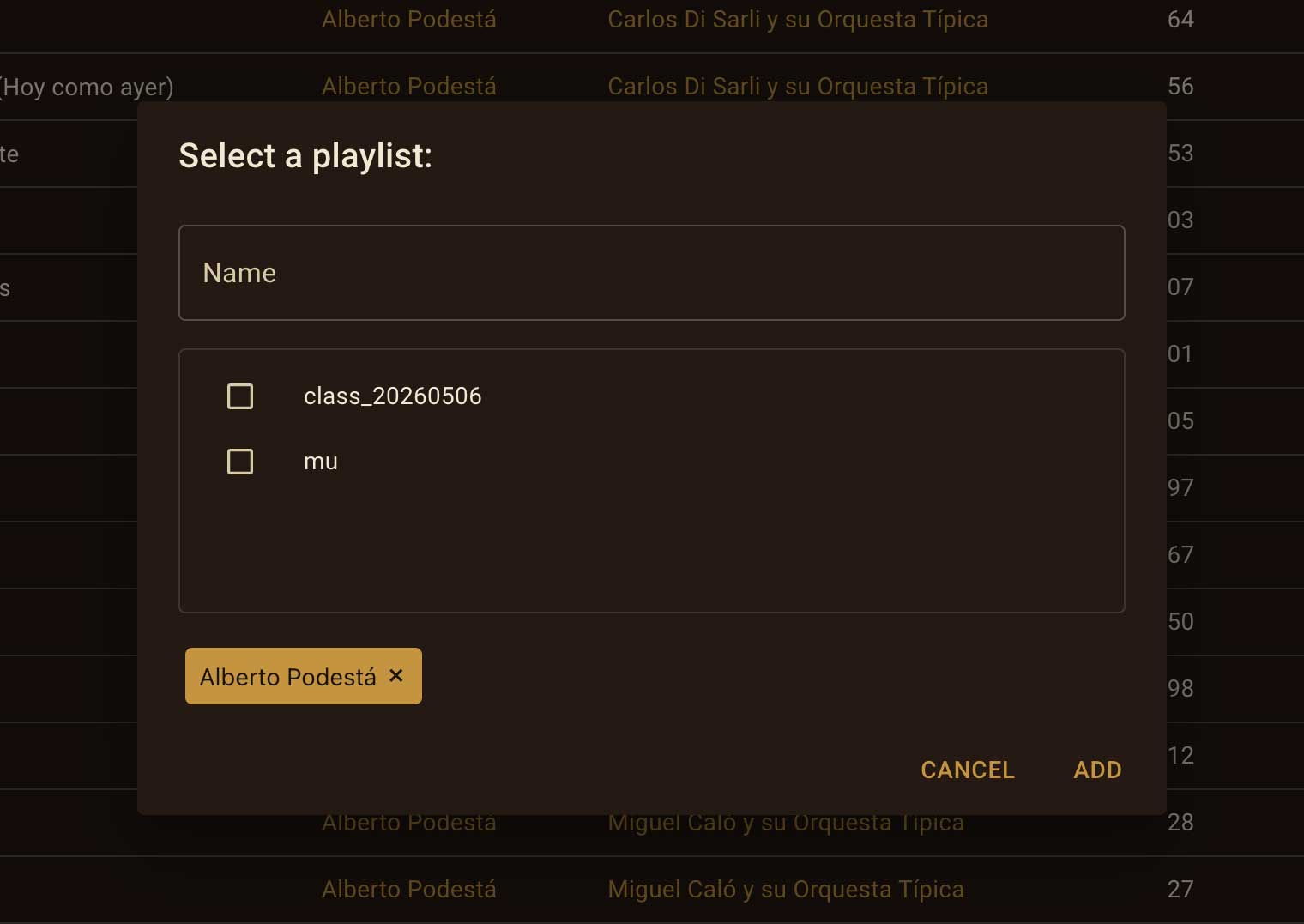Click the "Select a playlist:" dialog title
This screenshot has width=1304, height=924.
[305, 156]
